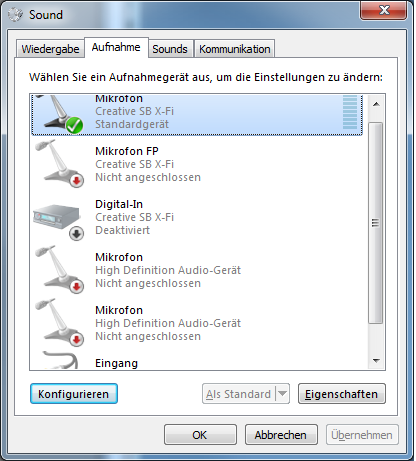The image size is (416, 461).
Task: Switch to the Sounds tab
Action: click(170, 49)
